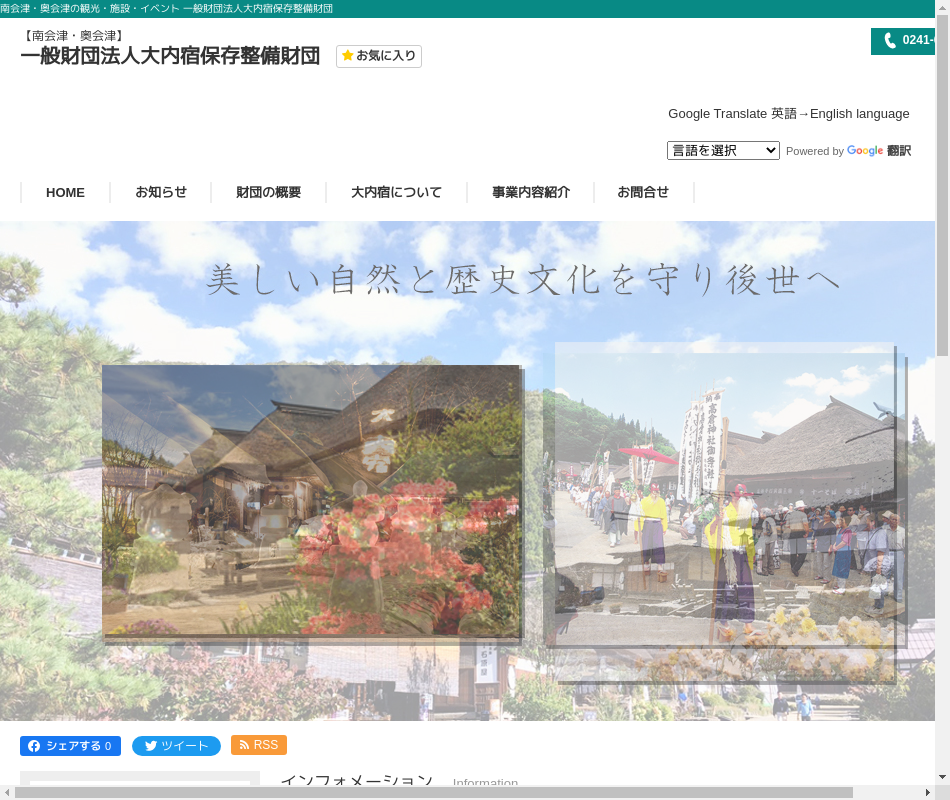Viewport: 950px width, 800px height.
Task: Click the phone icon in header
Action: (890, 41)
